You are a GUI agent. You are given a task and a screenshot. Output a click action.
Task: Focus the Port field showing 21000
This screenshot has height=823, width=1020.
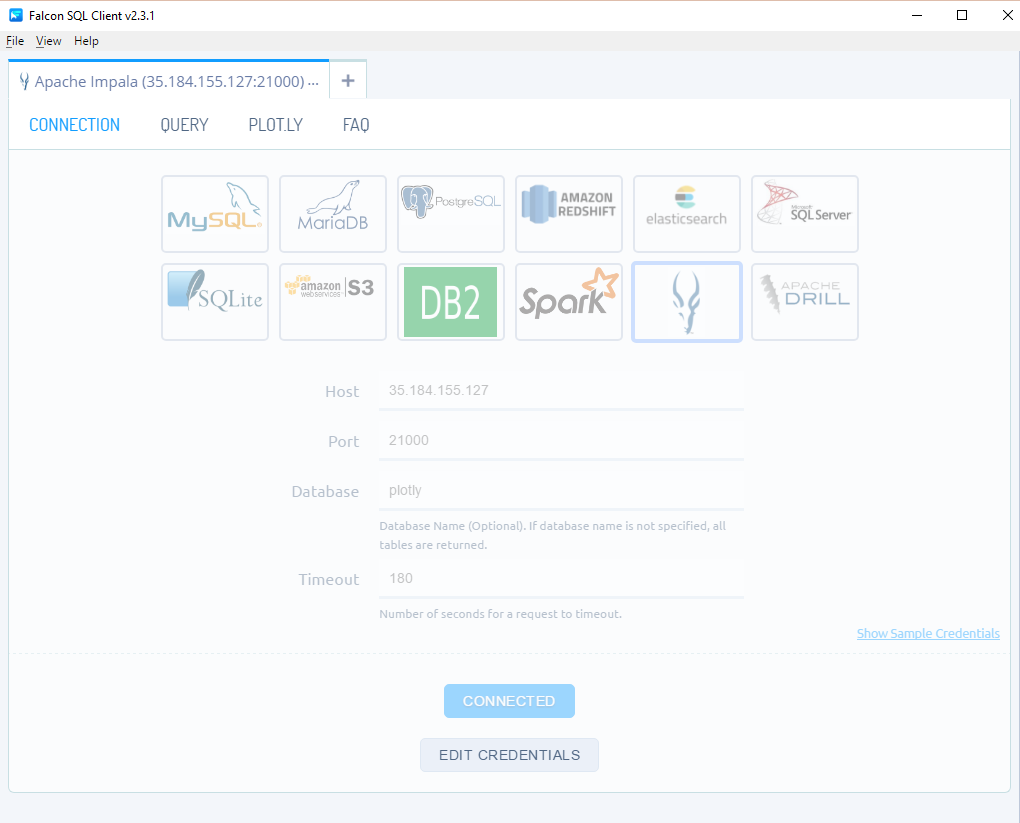(x=561, y=440)
